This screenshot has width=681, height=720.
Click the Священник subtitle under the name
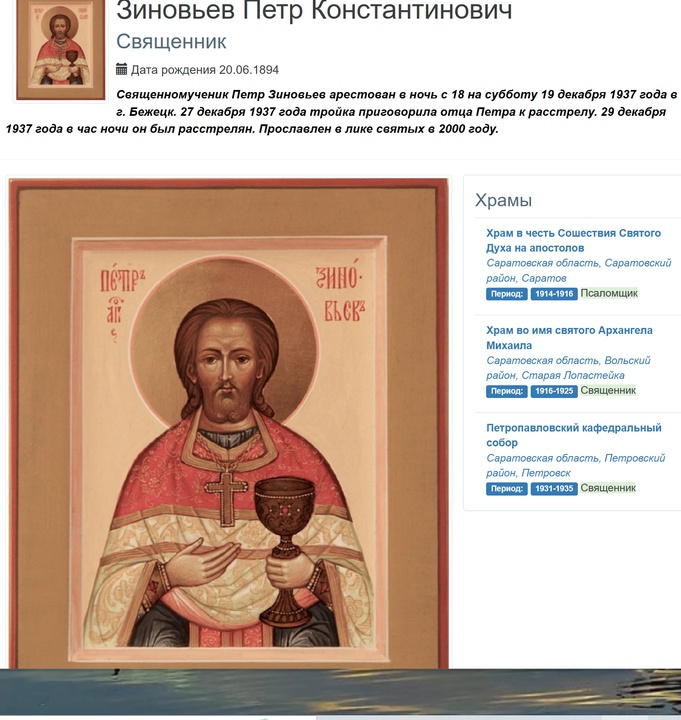point(171,41)
